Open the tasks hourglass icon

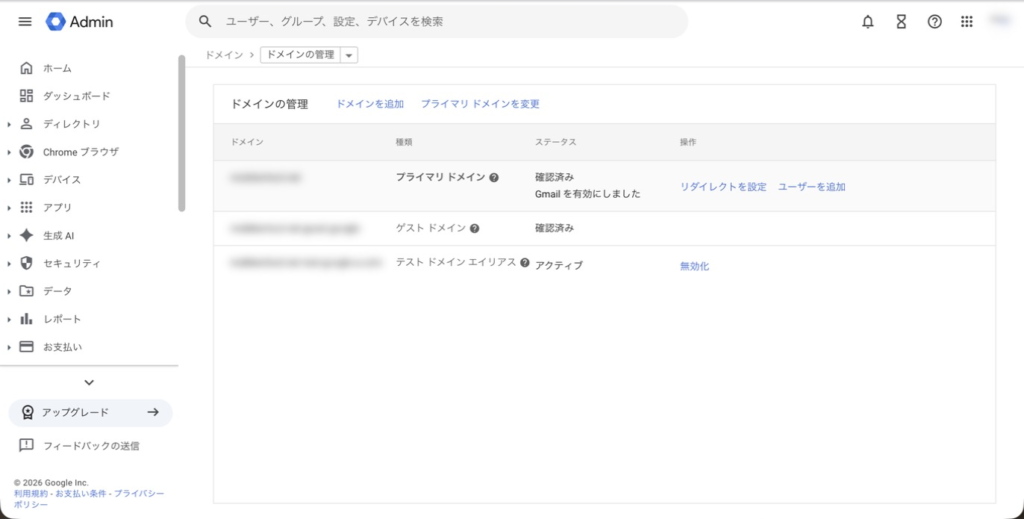click(x=901, y=22)
